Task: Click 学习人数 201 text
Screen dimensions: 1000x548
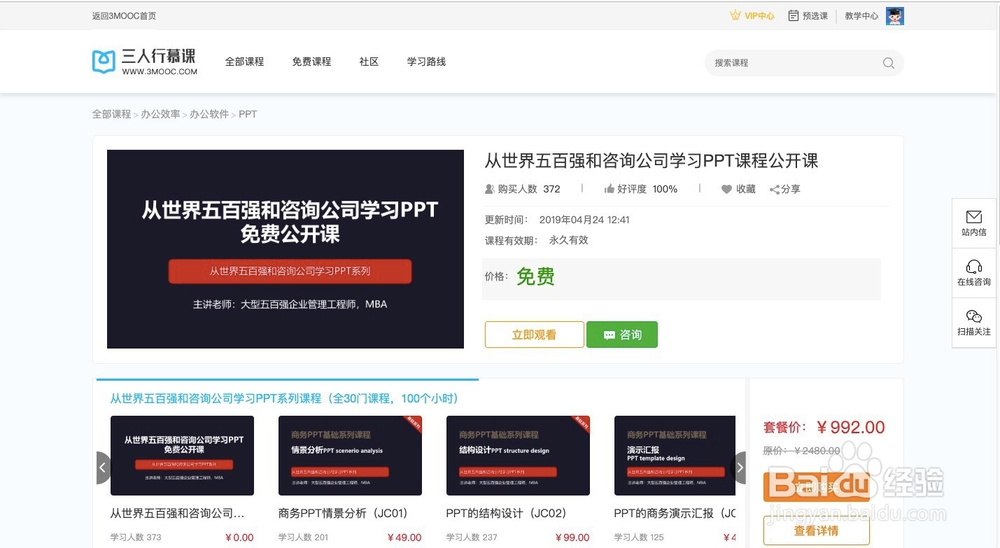Action: pos(303,537)
